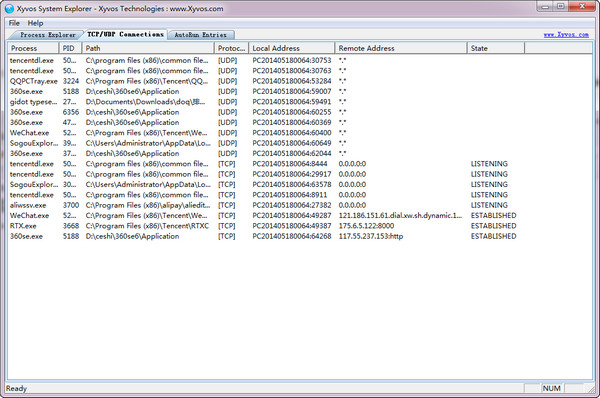
Task: Click local address ending in 30753
Action: point(292,60)
